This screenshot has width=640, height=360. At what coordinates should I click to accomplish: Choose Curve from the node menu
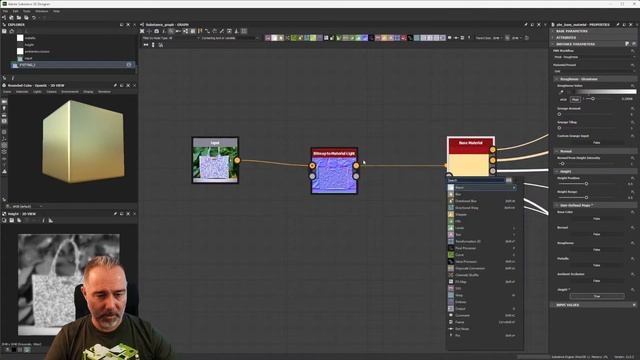coord(482,255)
